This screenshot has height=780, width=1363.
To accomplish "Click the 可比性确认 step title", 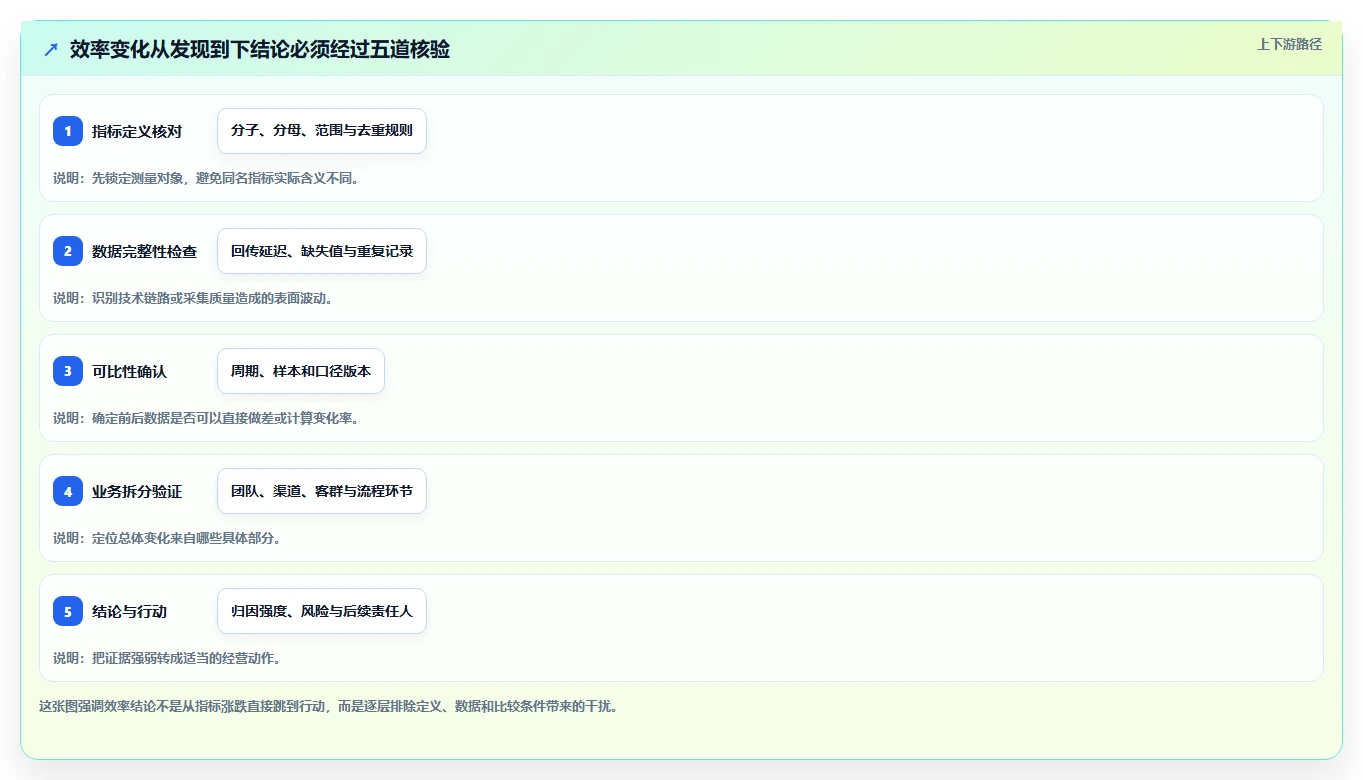I will [129, 371].
